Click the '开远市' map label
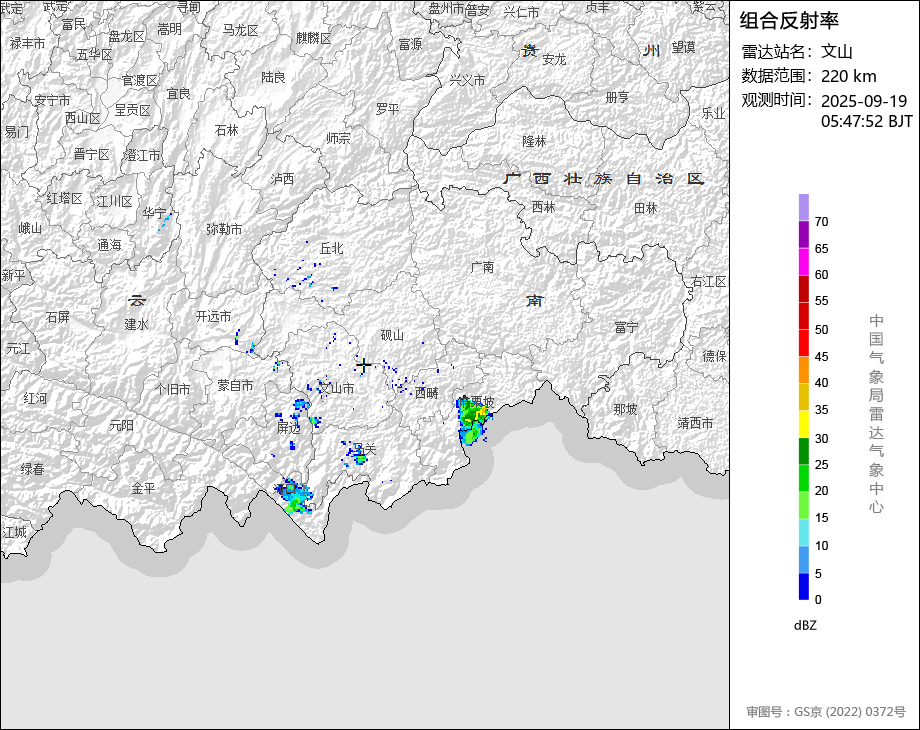The image size is (920, 730). point(214,316)
